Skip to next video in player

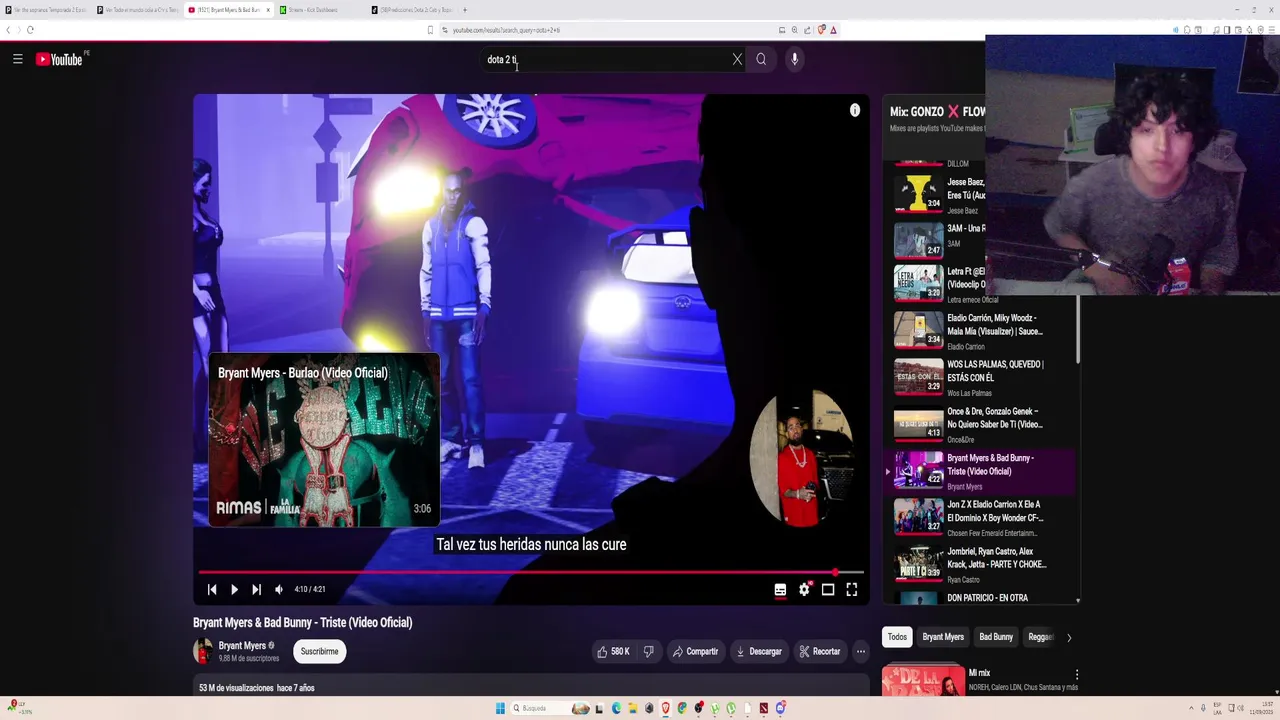pyautogui.click(x=256, y=590)
